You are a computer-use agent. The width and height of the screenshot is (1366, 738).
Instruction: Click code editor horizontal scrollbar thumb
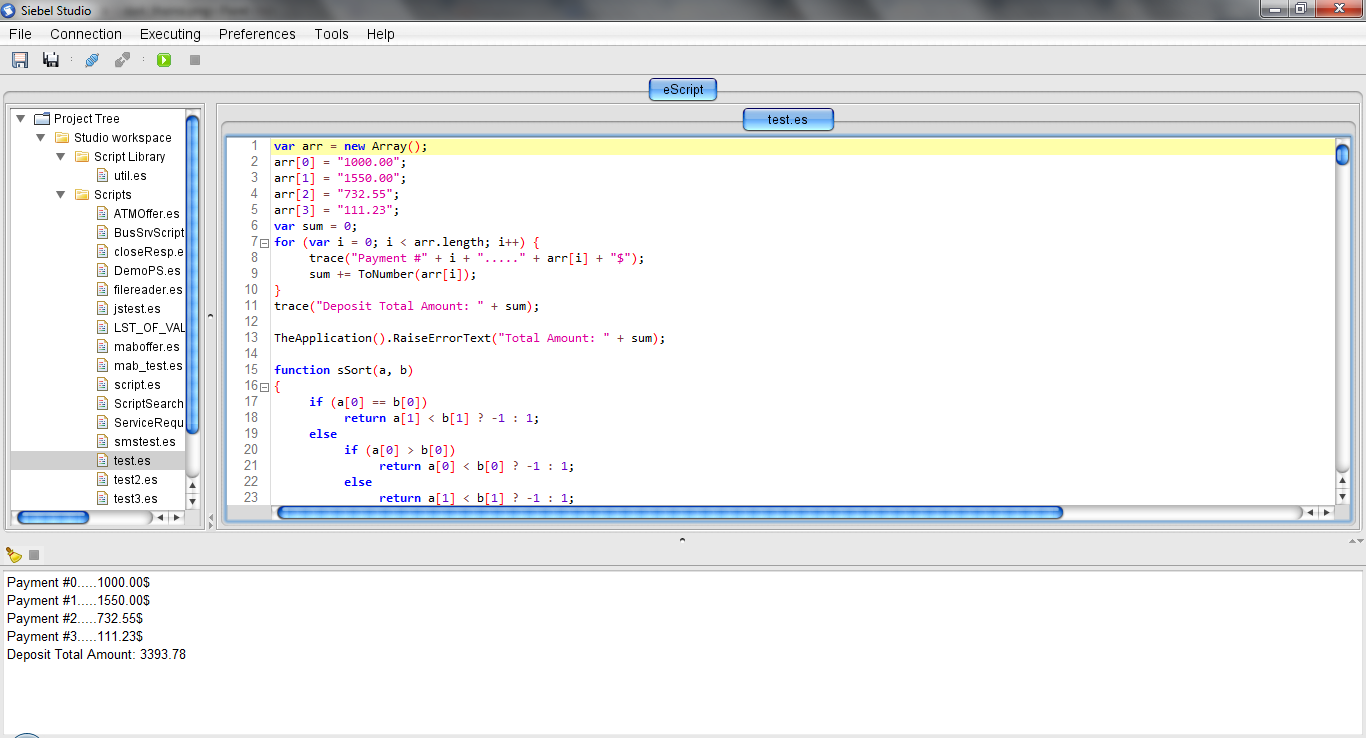pyautogui.click(x=669, y=512)
